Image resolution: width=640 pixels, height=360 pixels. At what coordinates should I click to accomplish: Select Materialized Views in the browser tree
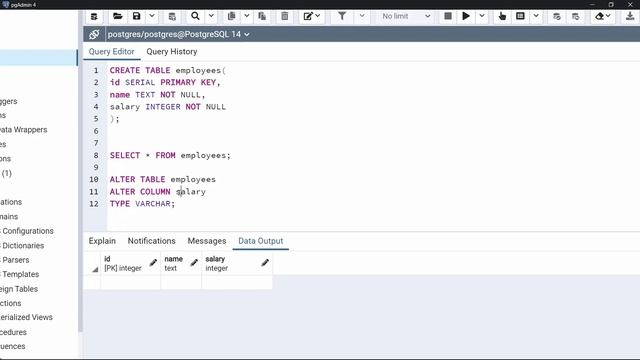tap(26, 317)
